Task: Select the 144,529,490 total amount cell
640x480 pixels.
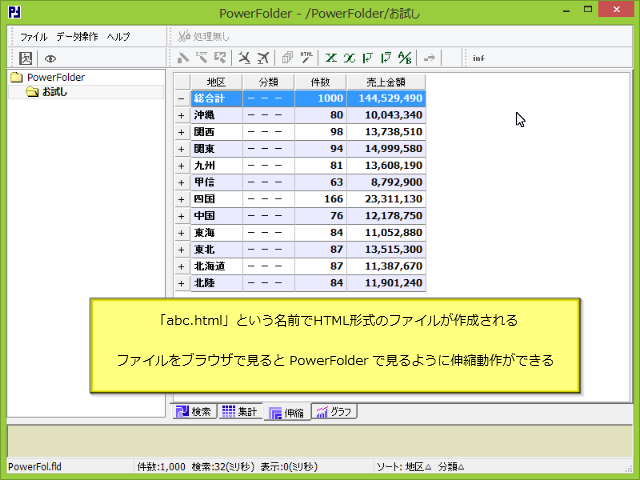Action: coord(386,98)
